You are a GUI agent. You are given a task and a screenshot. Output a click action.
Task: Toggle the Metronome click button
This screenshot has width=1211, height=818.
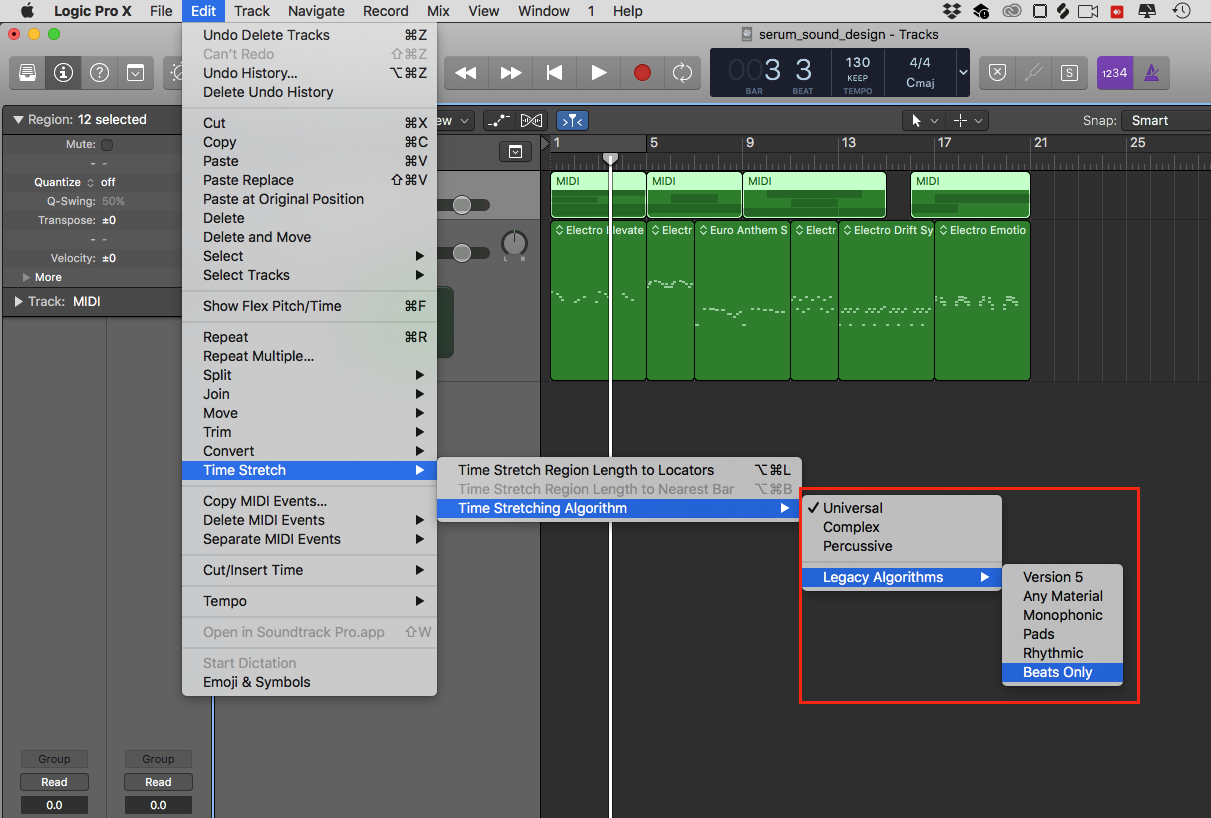tap(1151, 73)
